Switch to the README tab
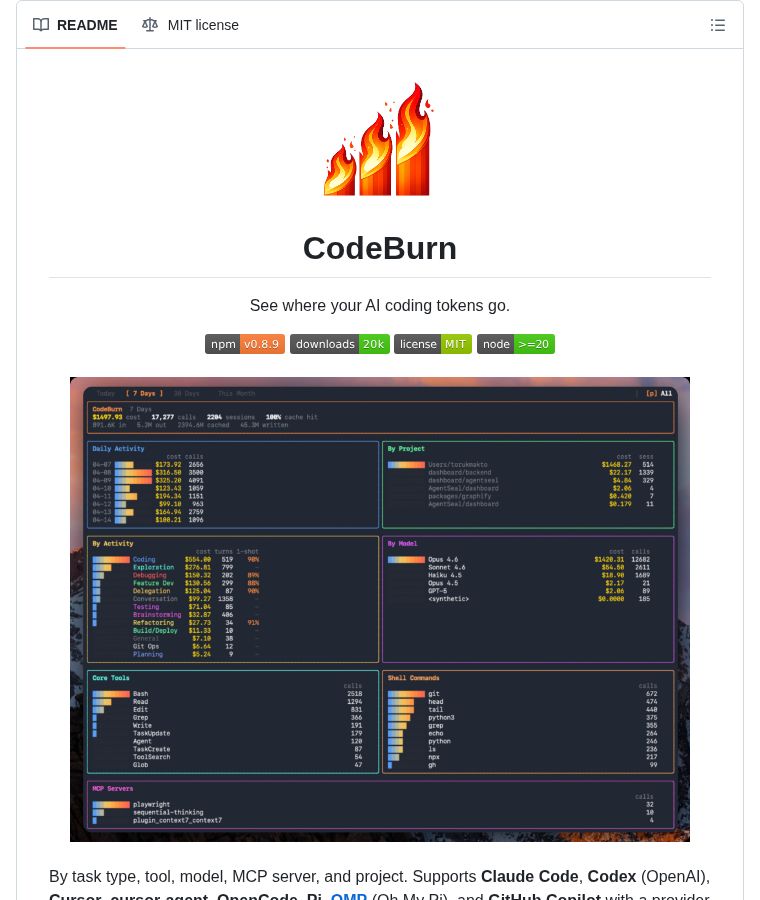Image resolution: width=760 pixels, height=900 pixels. tap(75, 25)
